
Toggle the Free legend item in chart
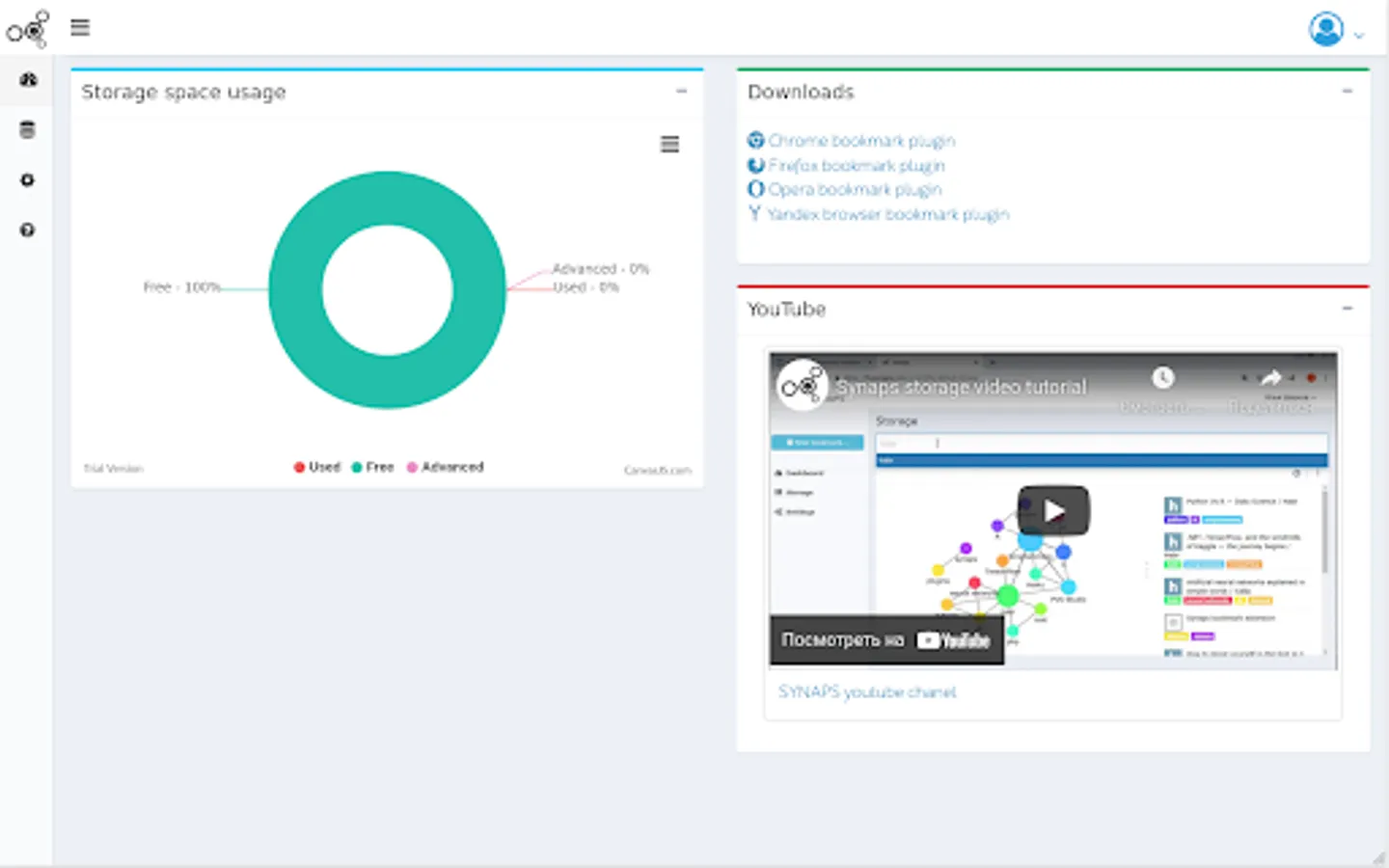372,467
